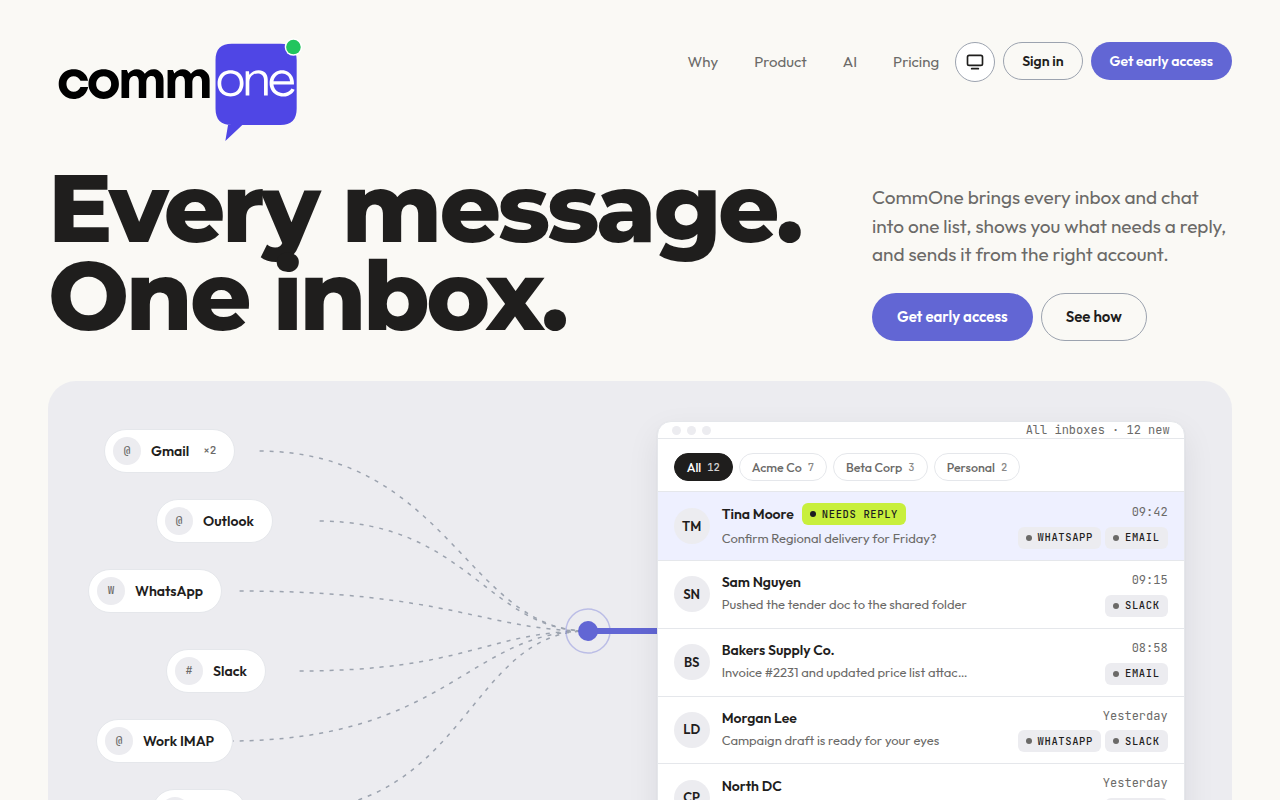Click the Slack # icon

pyautogui.click(x=189, y=671)
